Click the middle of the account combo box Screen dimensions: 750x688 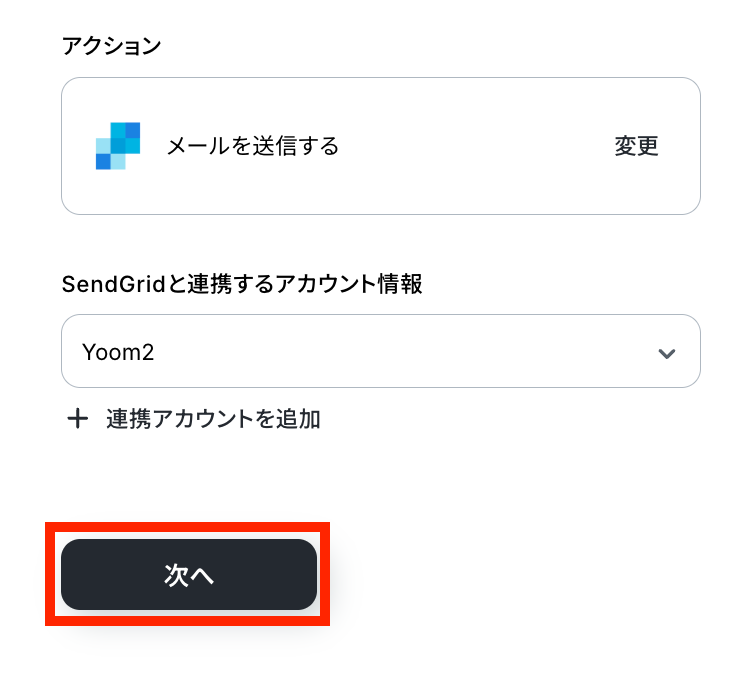coord(380,352)
